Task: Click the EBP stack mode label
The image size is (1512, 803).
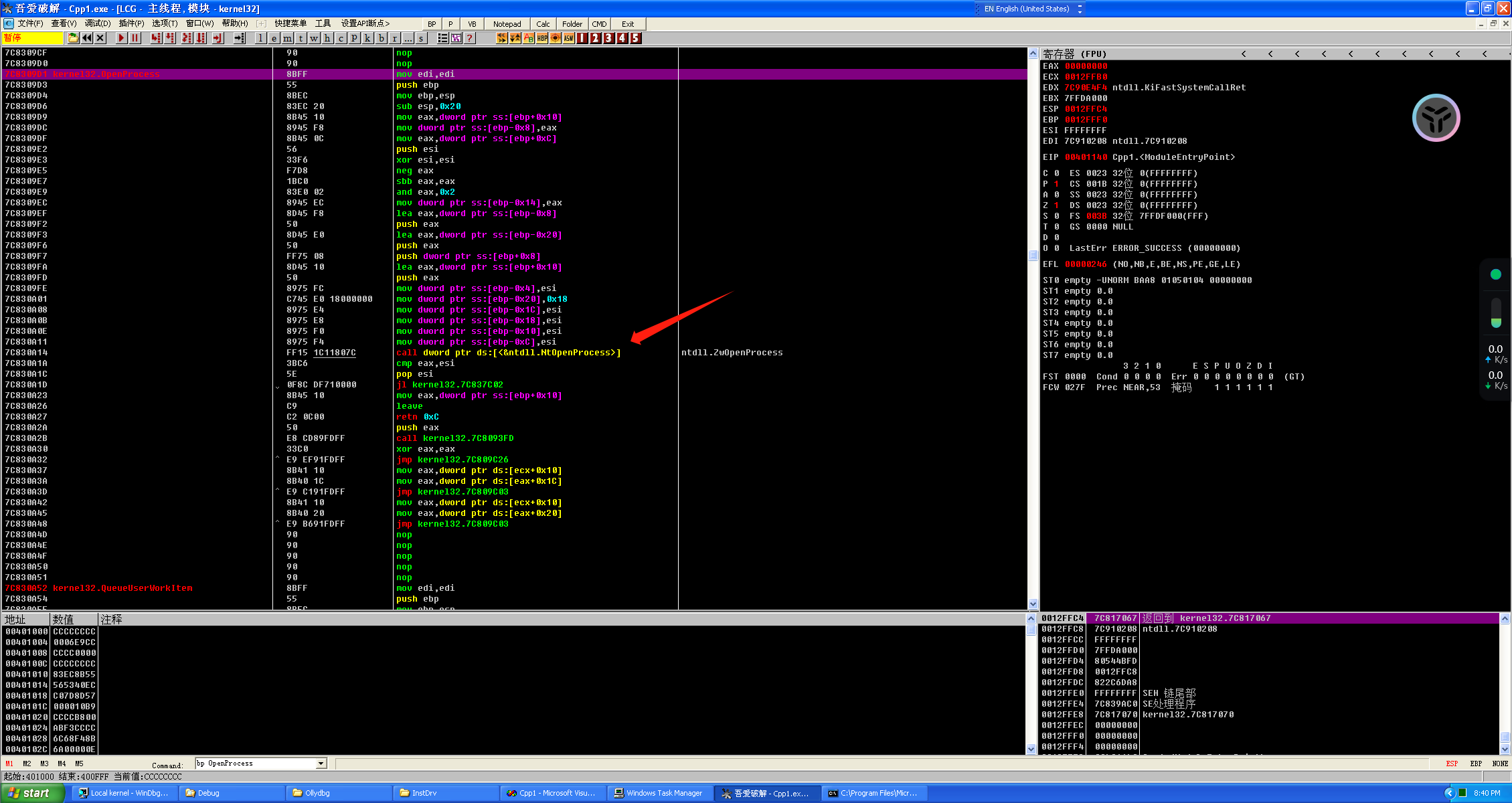Action: point(1476,764)
